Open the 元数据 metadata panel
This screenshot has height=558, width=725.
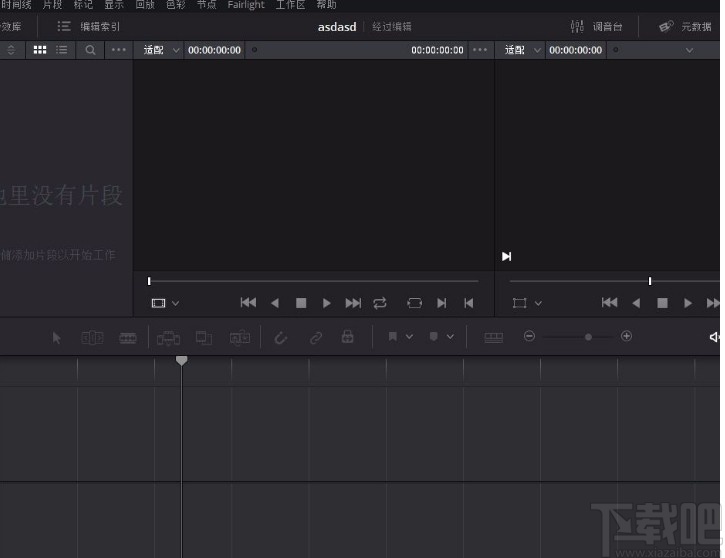coord(685,26)
